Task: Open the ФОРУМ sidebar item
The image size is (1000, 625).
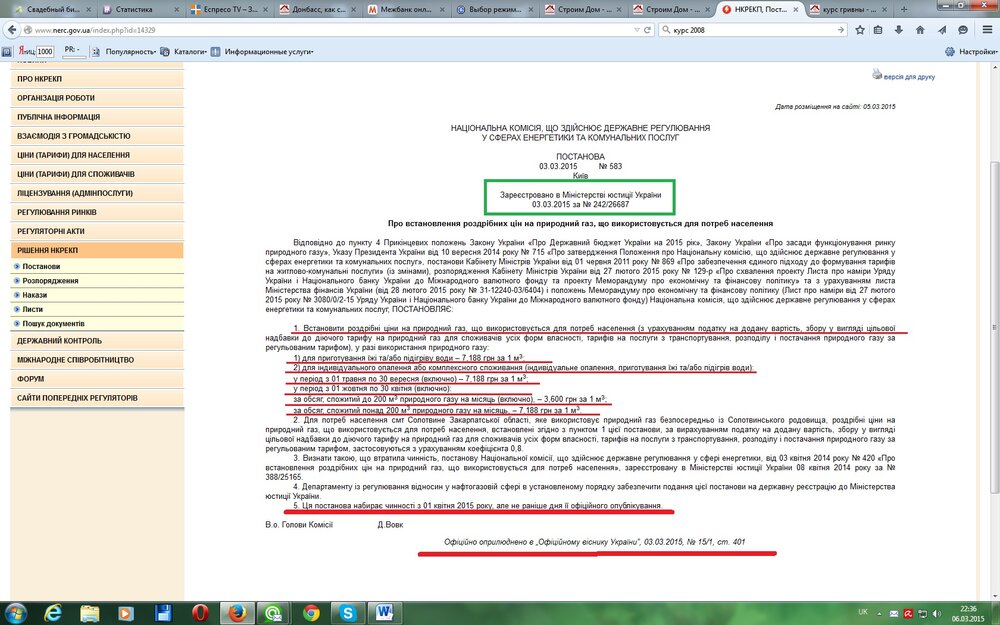Action: click(x=97, y=379)
